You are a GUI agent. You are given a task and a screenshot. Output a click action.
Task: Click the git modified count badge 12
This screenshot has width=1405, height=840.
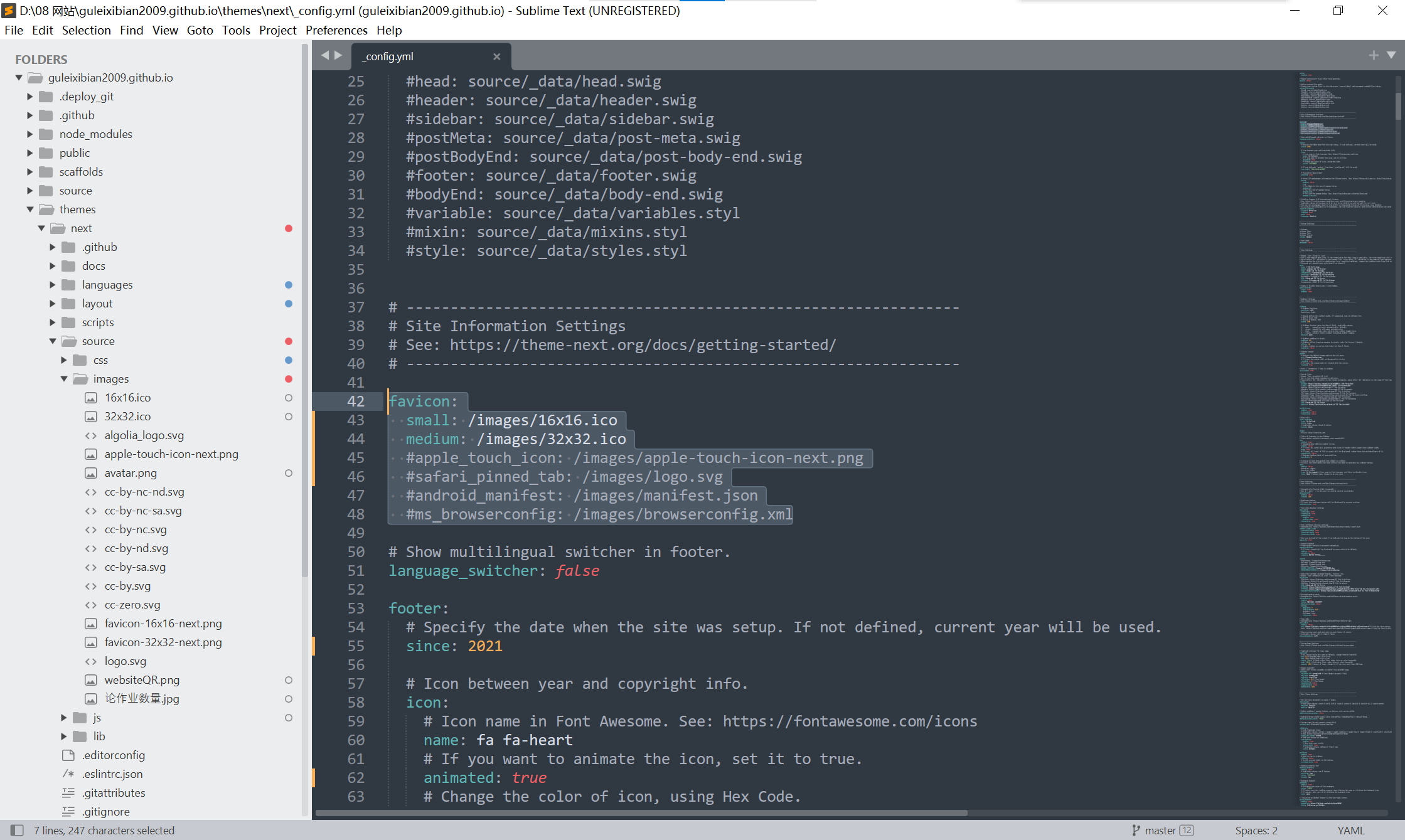1186,830
